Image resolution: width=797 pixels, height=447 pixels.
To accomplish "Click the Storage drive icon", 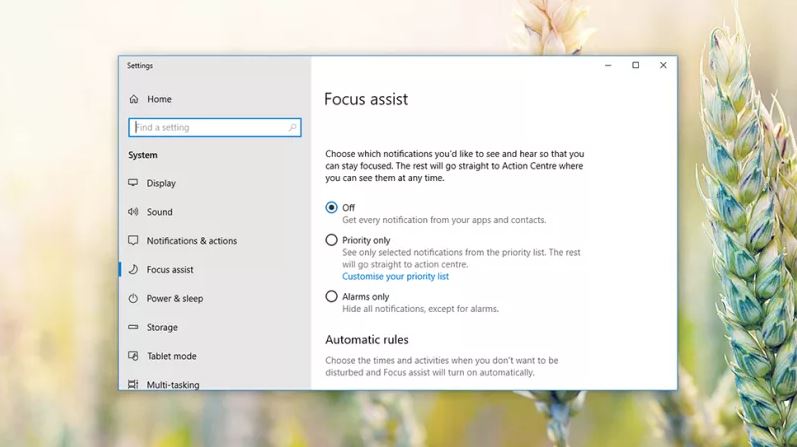I will pos(133,327).
